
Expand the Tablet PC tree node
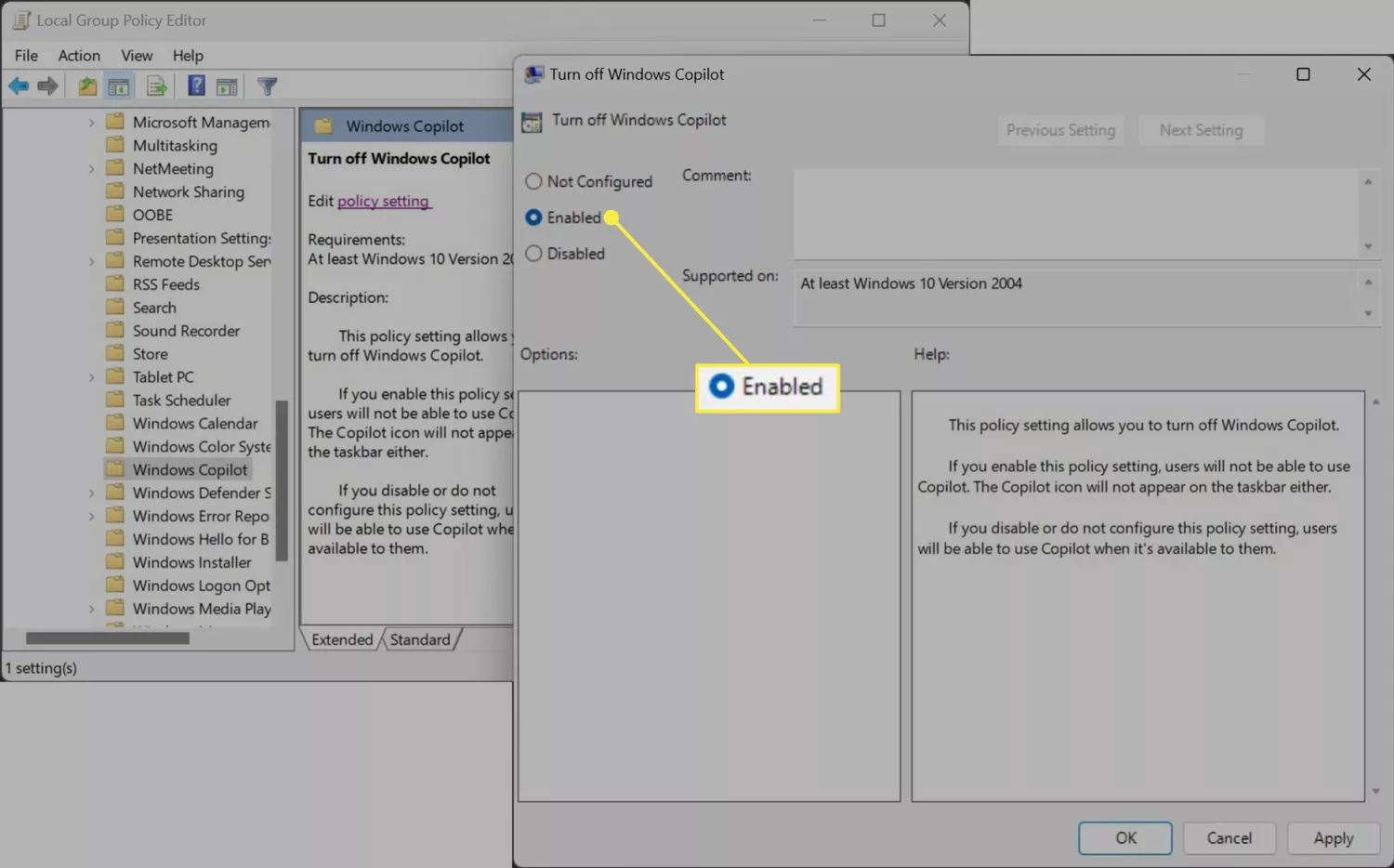pos(91,377)
